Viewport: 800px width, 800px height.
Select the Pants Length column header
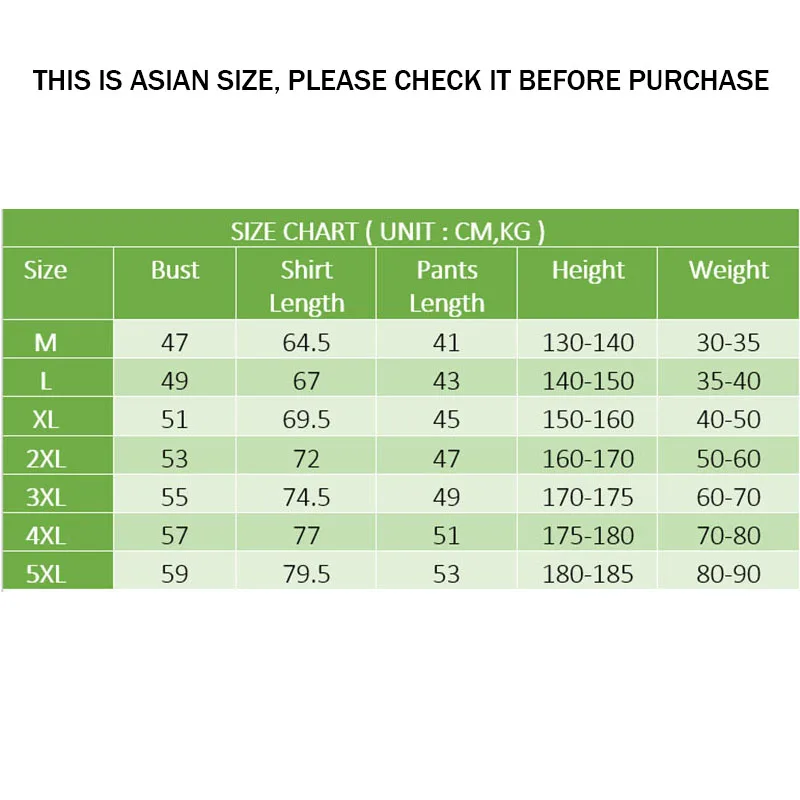click(x=446, y=286)
